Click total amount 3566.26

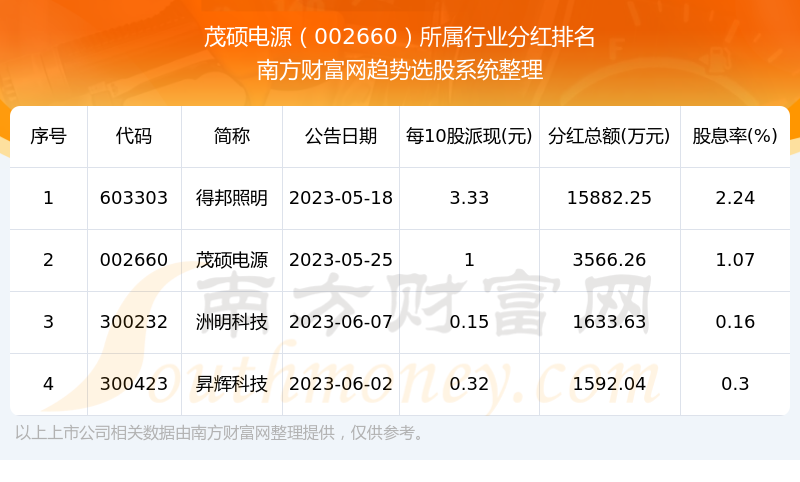(609, 260)
